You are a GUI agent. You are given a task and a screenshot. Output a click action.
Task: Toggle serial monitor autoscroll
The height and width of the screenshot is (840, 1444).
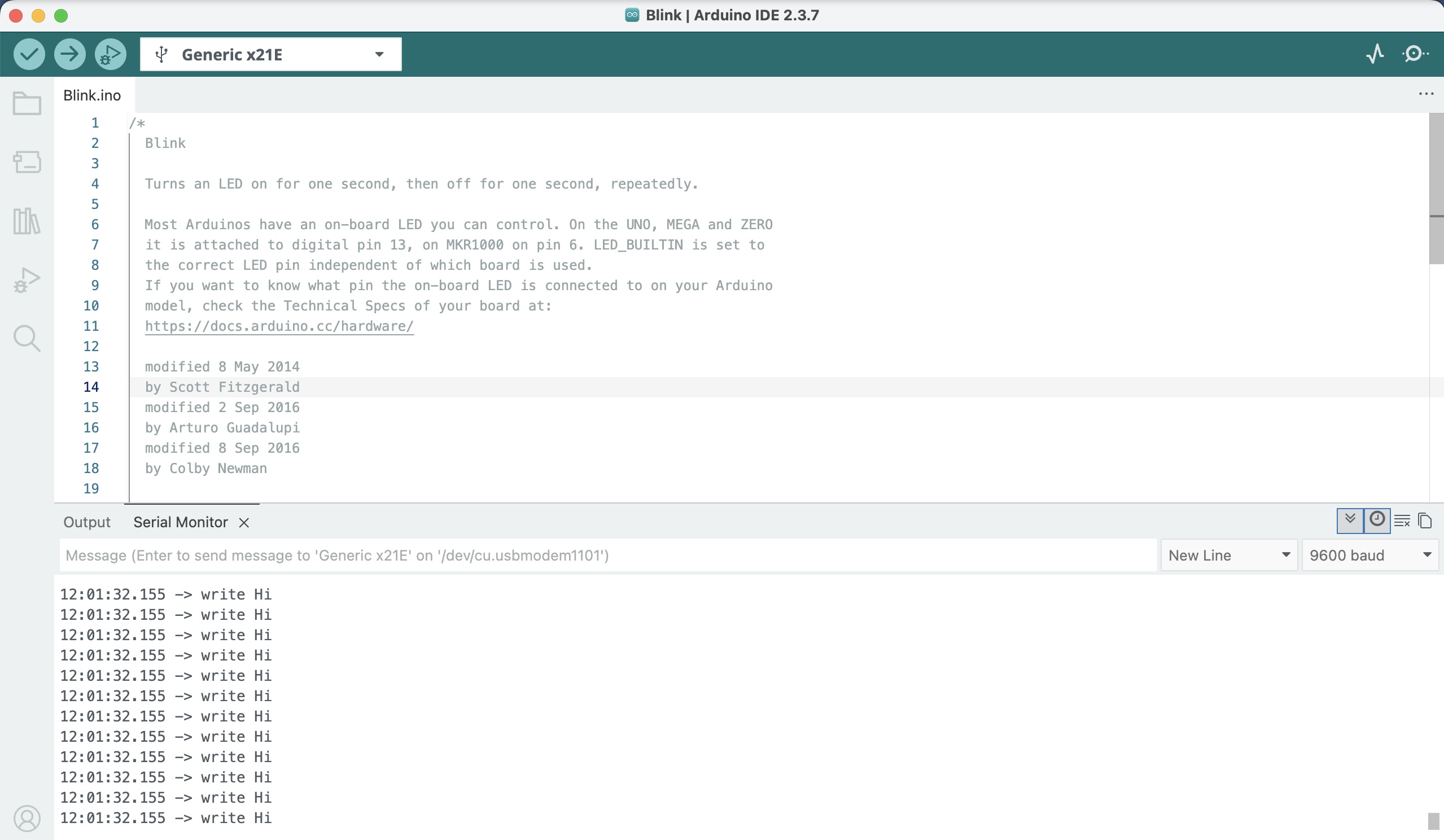[1350, 521]
